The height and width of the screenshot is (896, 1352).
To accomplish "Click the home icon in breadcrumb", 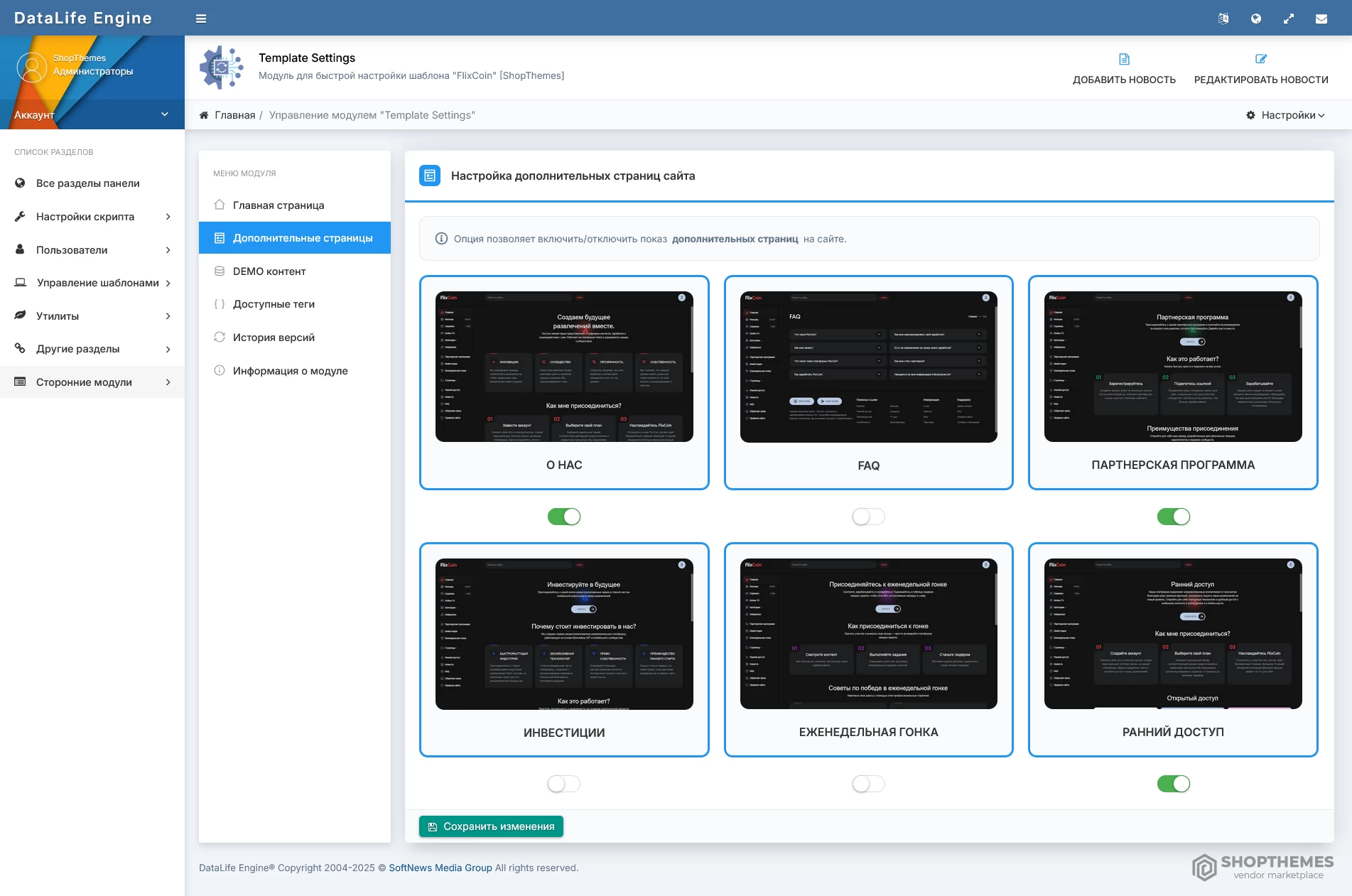I will (x=204, y=115).
